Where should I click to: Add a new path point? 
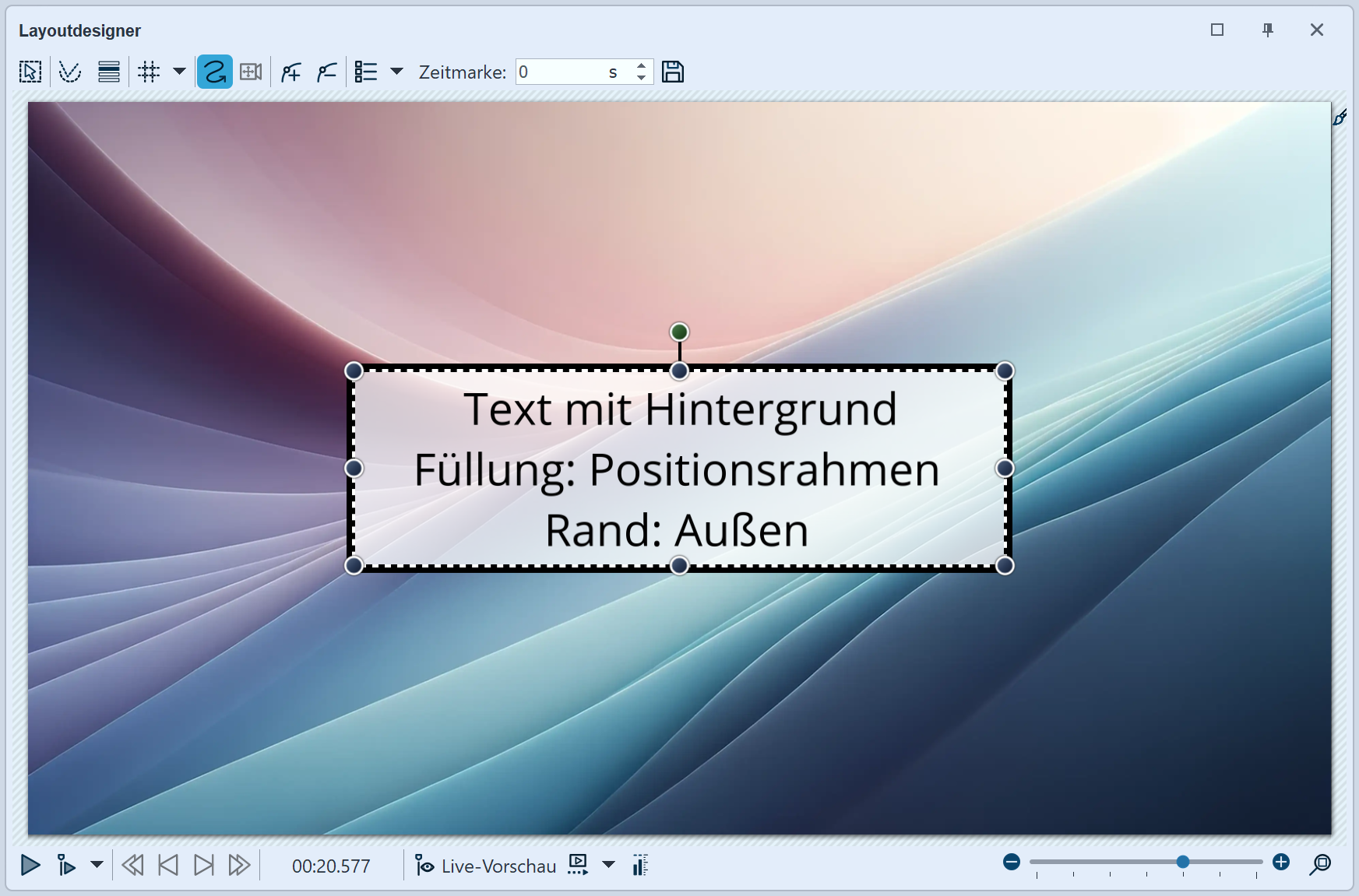pyautogui.click(x=290, y=71)
